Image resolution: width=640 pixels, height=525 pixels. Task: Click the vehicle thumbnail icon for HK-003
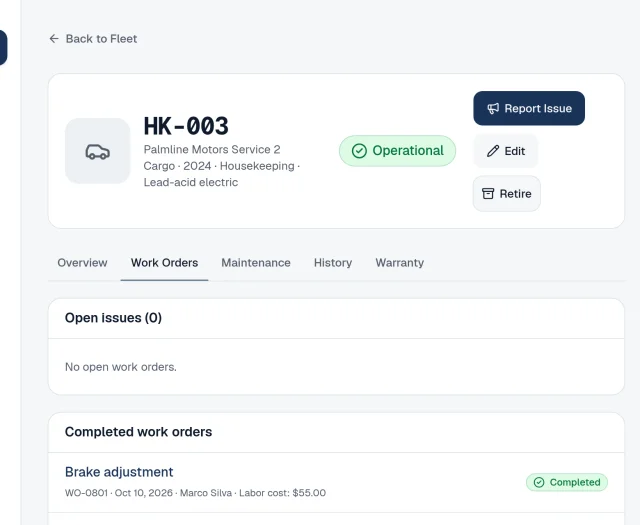(98, 151)
